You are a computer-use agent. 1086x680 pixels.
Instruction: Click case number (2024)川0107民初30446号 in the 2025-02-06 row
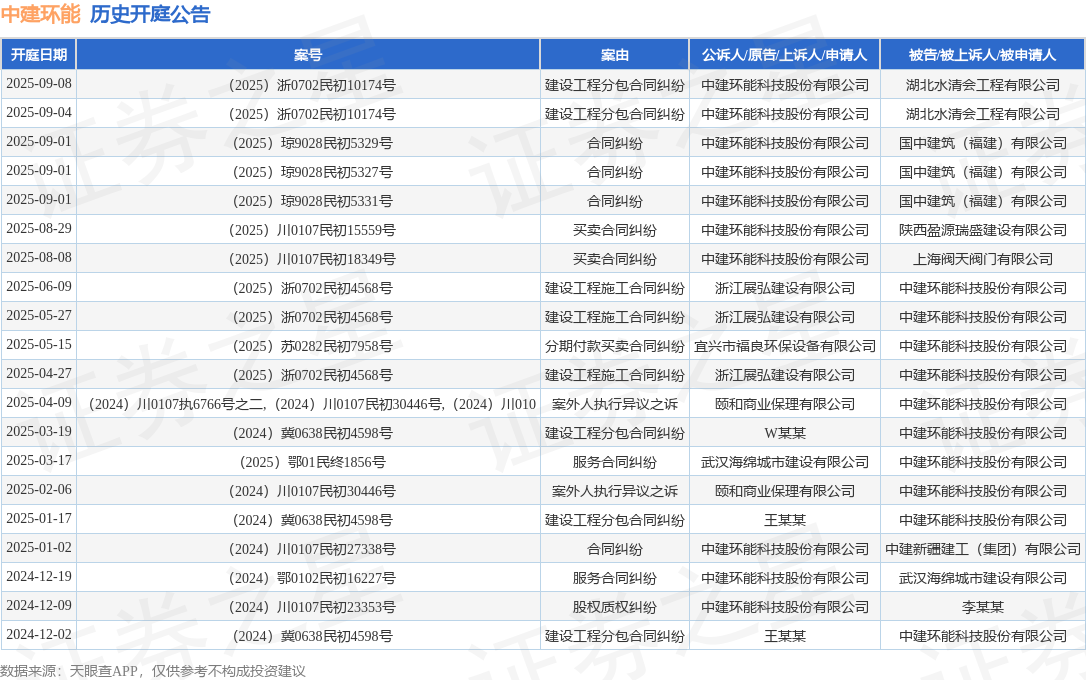click(312, 492)
